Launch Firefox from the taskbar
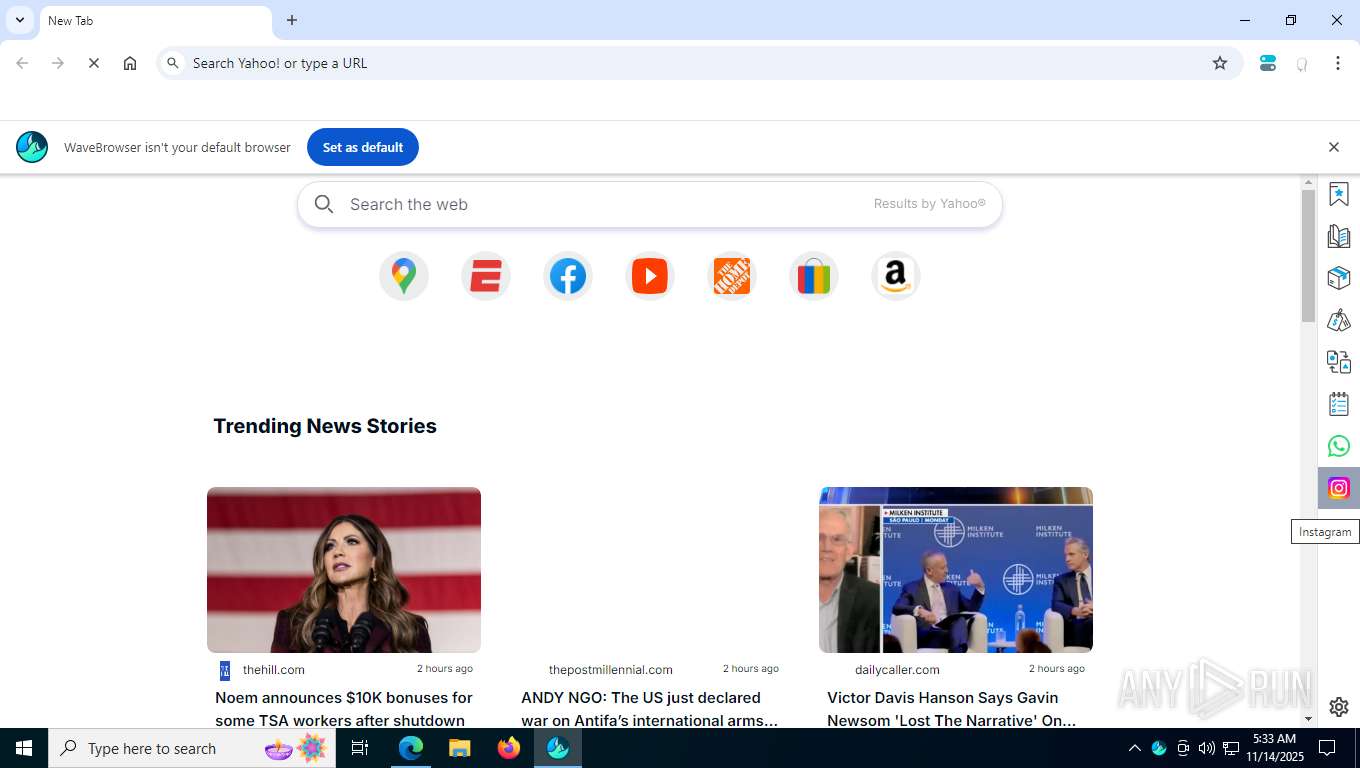1360x768 pixels. pos(509,748)
